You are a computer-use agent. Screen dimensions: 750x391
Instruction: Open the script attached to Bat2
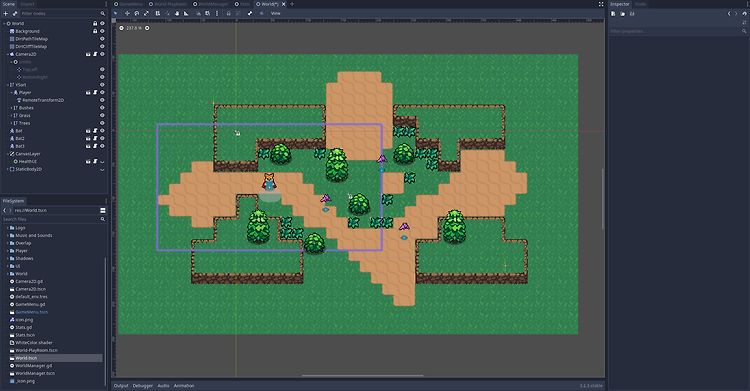click(95, 138)
